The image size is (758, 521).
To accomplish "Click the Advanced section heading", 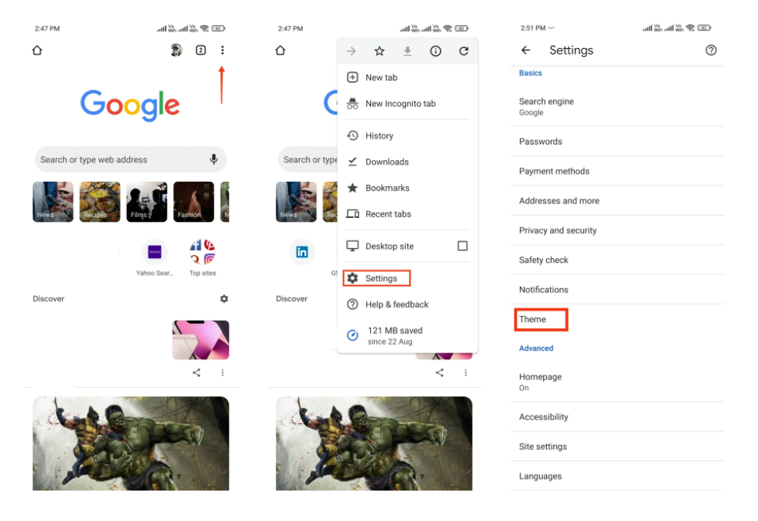I will pyautogui.click(x=536, y=348).
